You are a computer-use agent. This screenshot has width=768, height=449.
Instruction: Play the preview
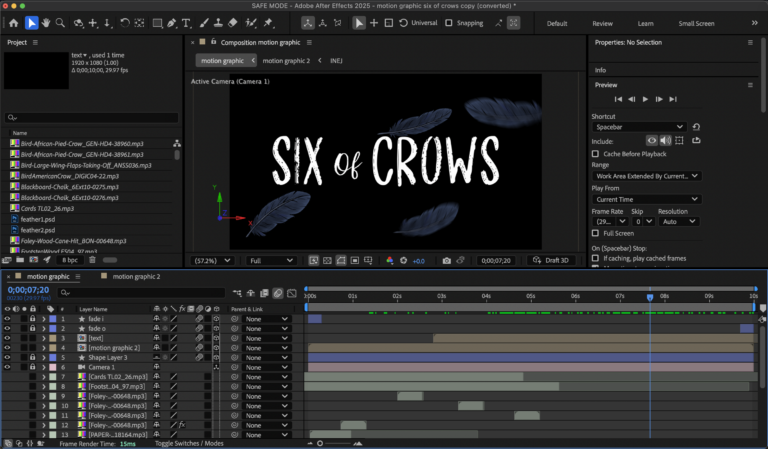(645, 99)
